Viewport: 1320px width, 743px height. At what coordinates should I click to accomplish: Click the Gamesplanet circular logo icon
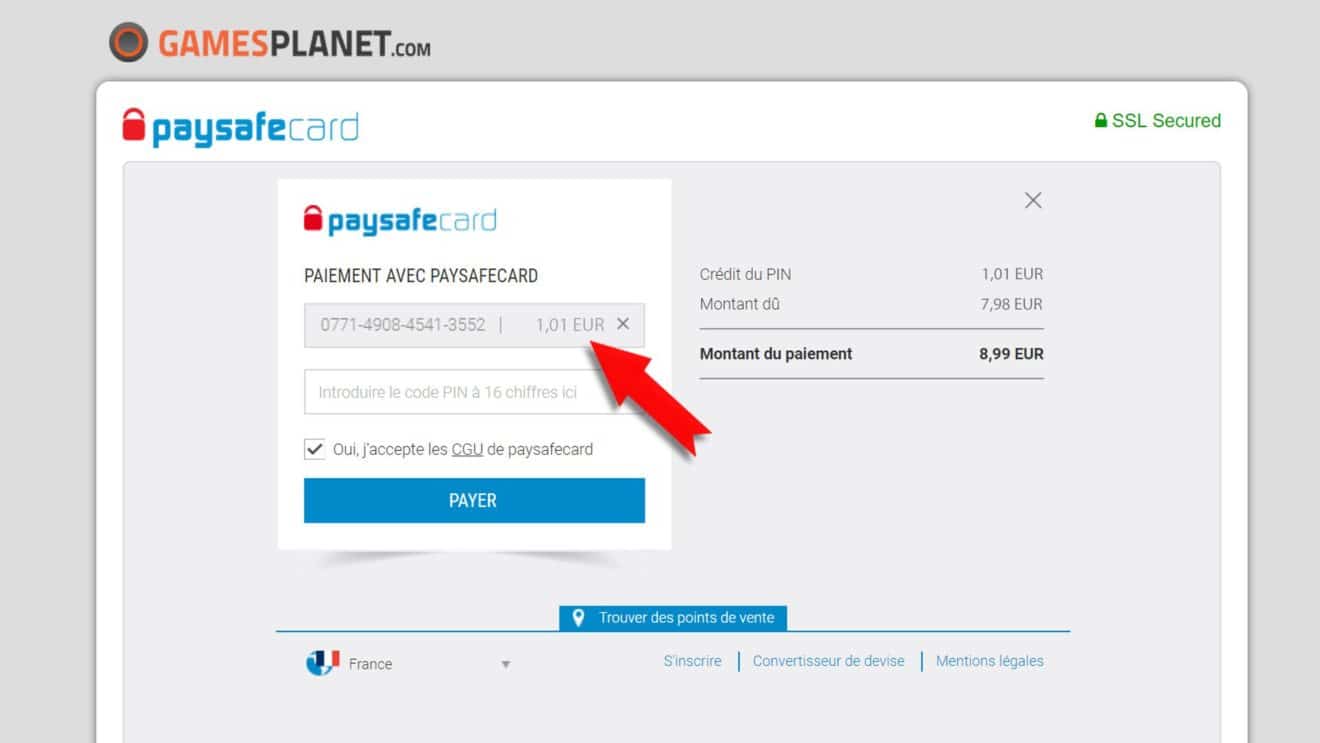tap(128, 43)
